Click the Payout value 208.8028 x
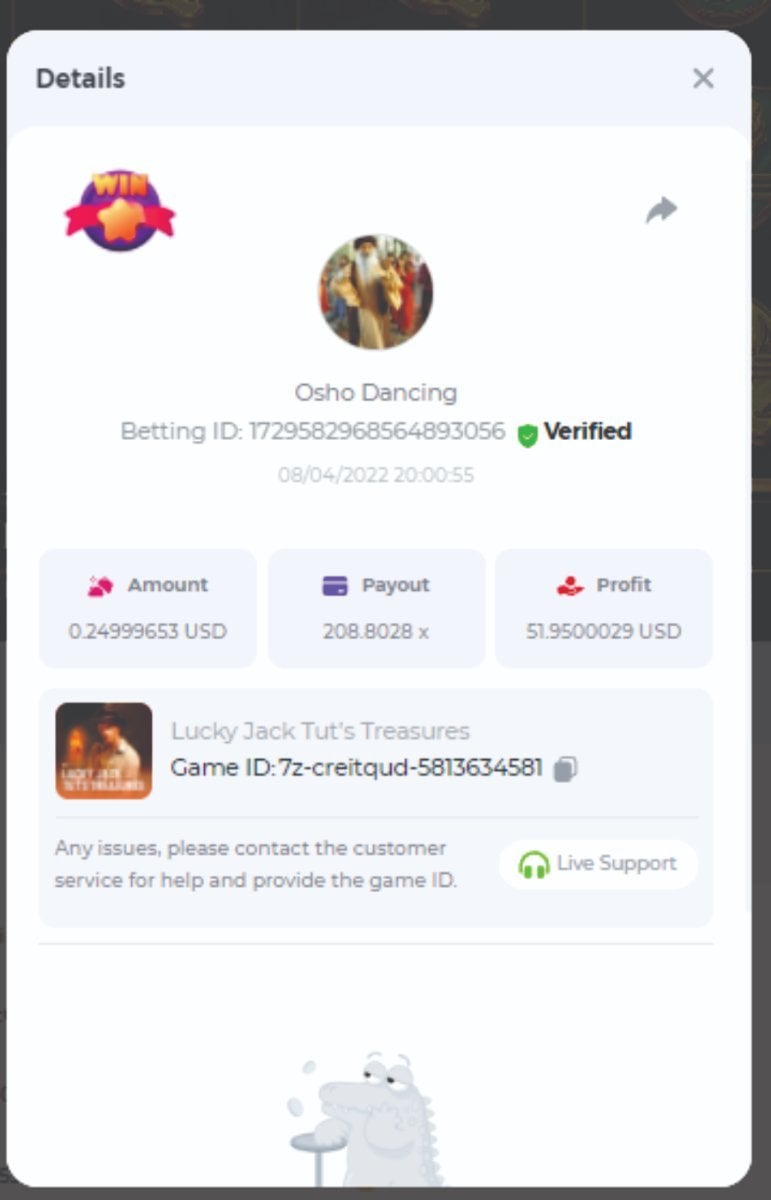The width and height of the screenshot is (771, 1200). 376,631
